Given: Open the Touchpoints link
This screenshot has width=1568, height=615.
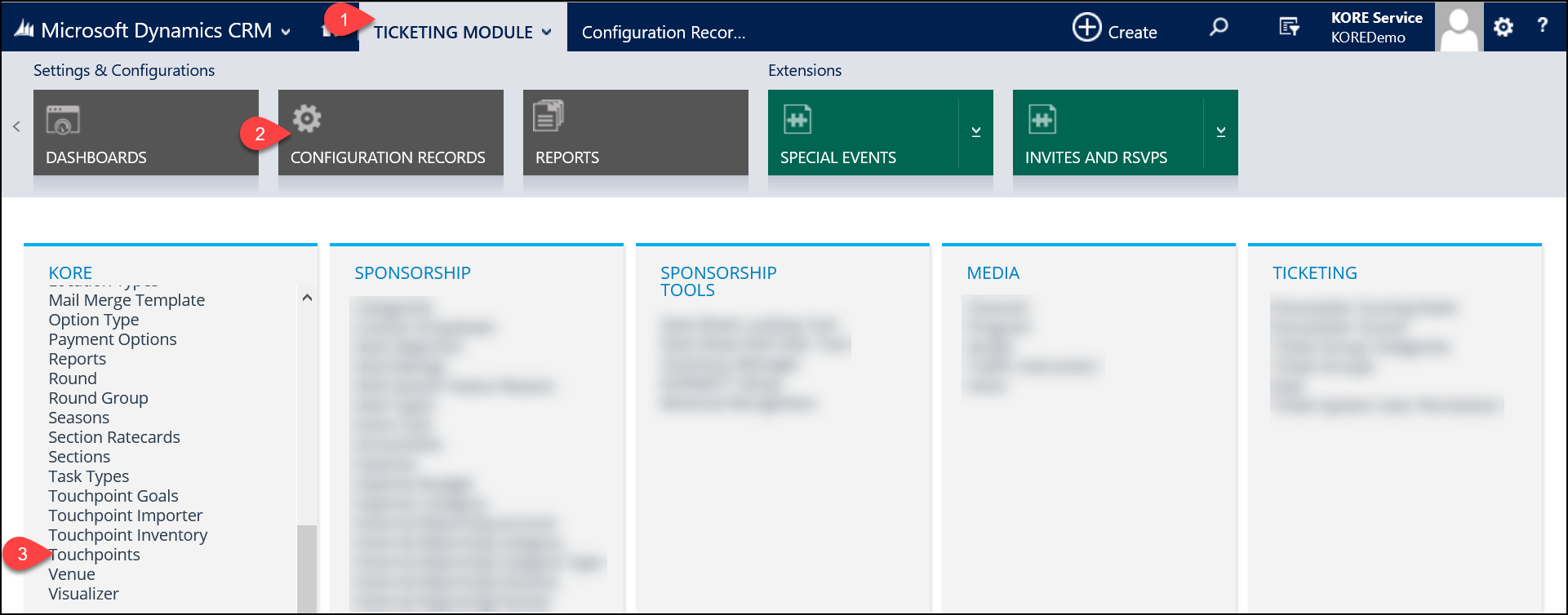Looking at the screenshot, I should 95,555.
